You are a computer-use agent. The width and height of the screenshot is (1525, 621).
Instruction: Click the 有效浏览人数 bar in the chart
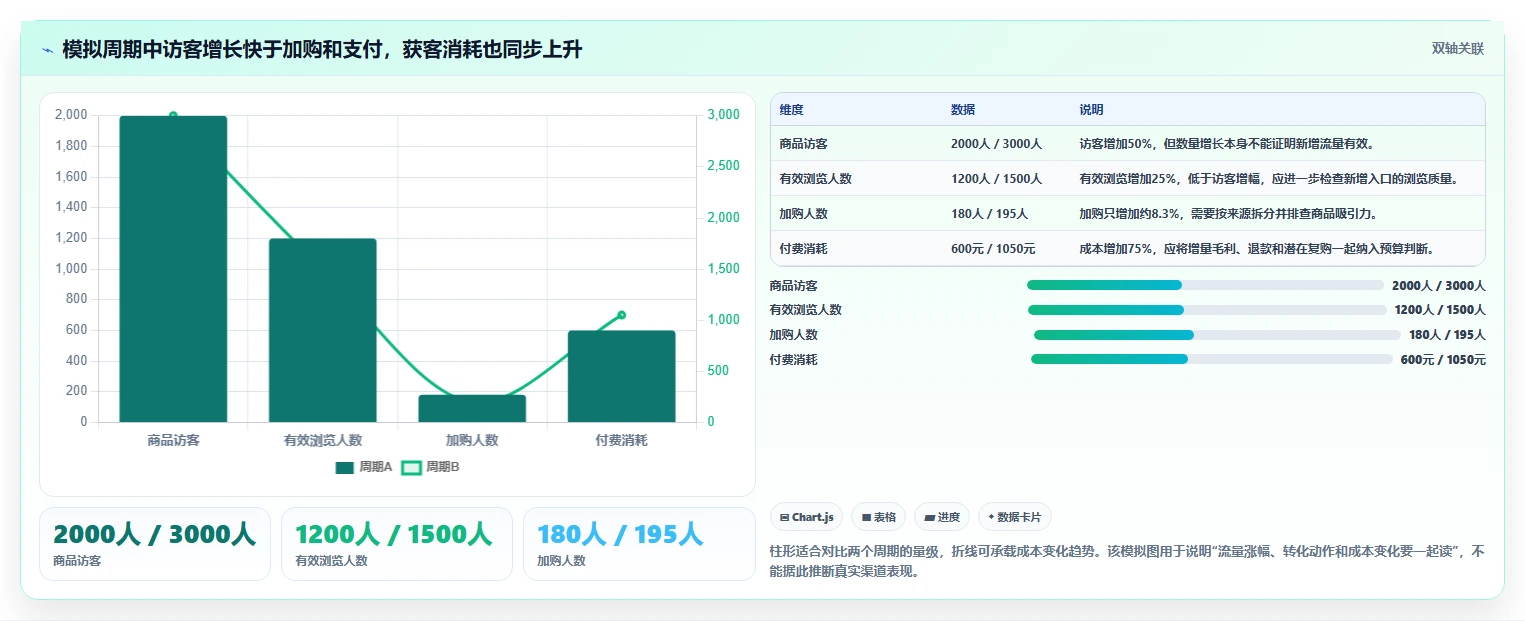[322, 330]
